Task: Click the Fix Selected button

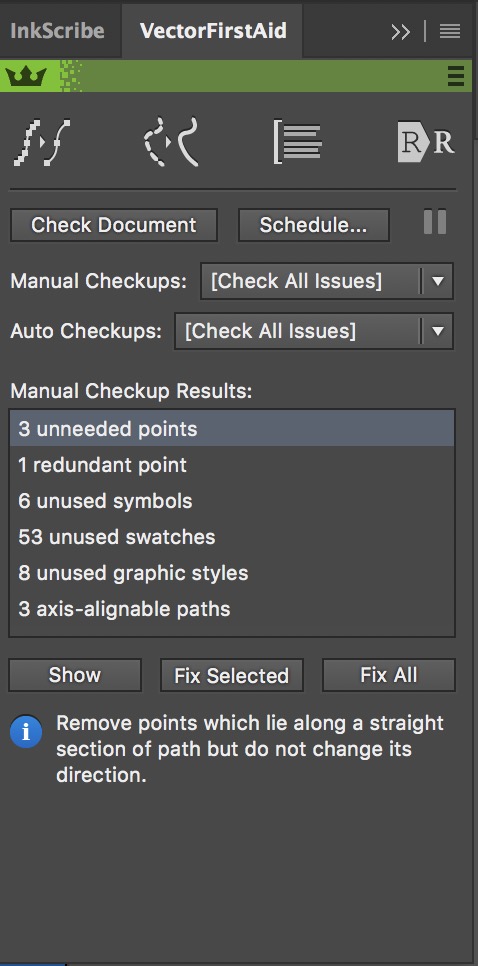Action: [232, 675]
